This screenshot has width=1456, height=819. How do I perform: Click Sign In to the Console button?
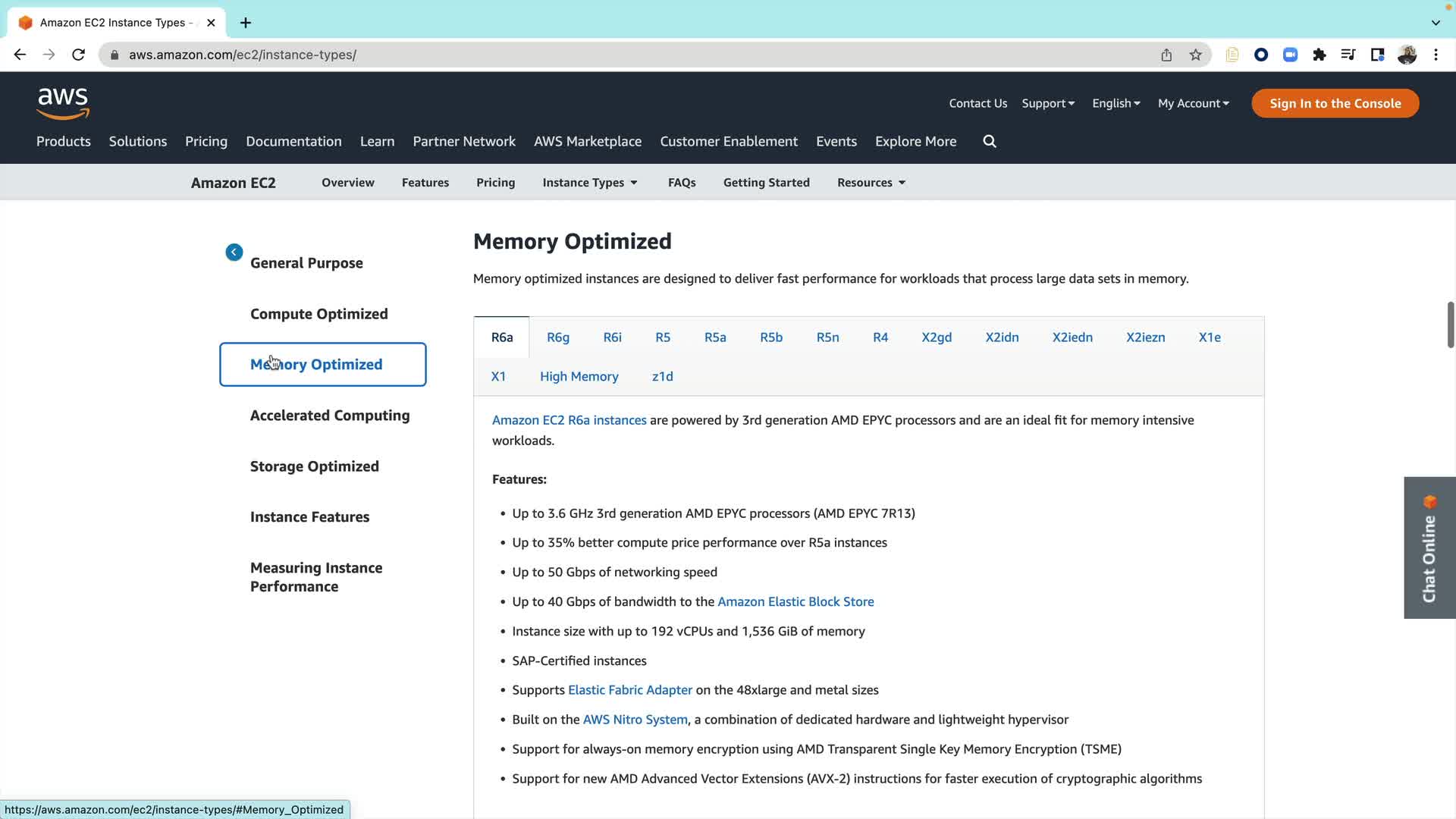pyautogui.click(x=1335, y=104)
